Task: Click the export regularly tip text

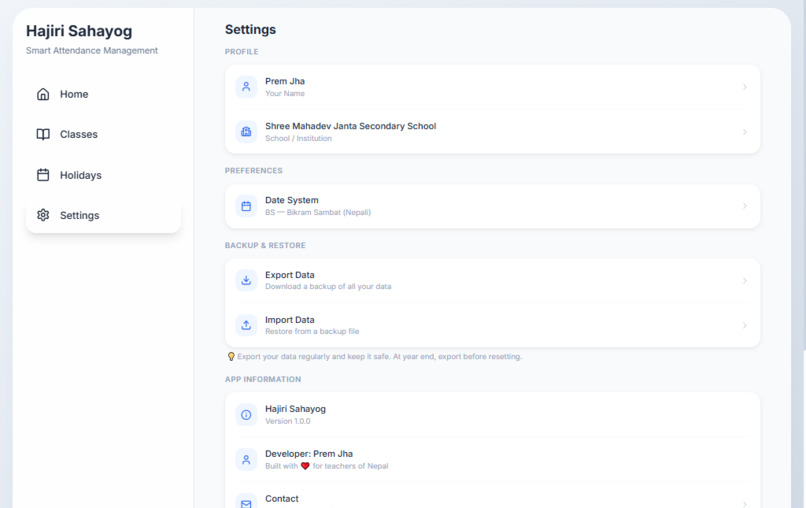Action: pos(379,356)
